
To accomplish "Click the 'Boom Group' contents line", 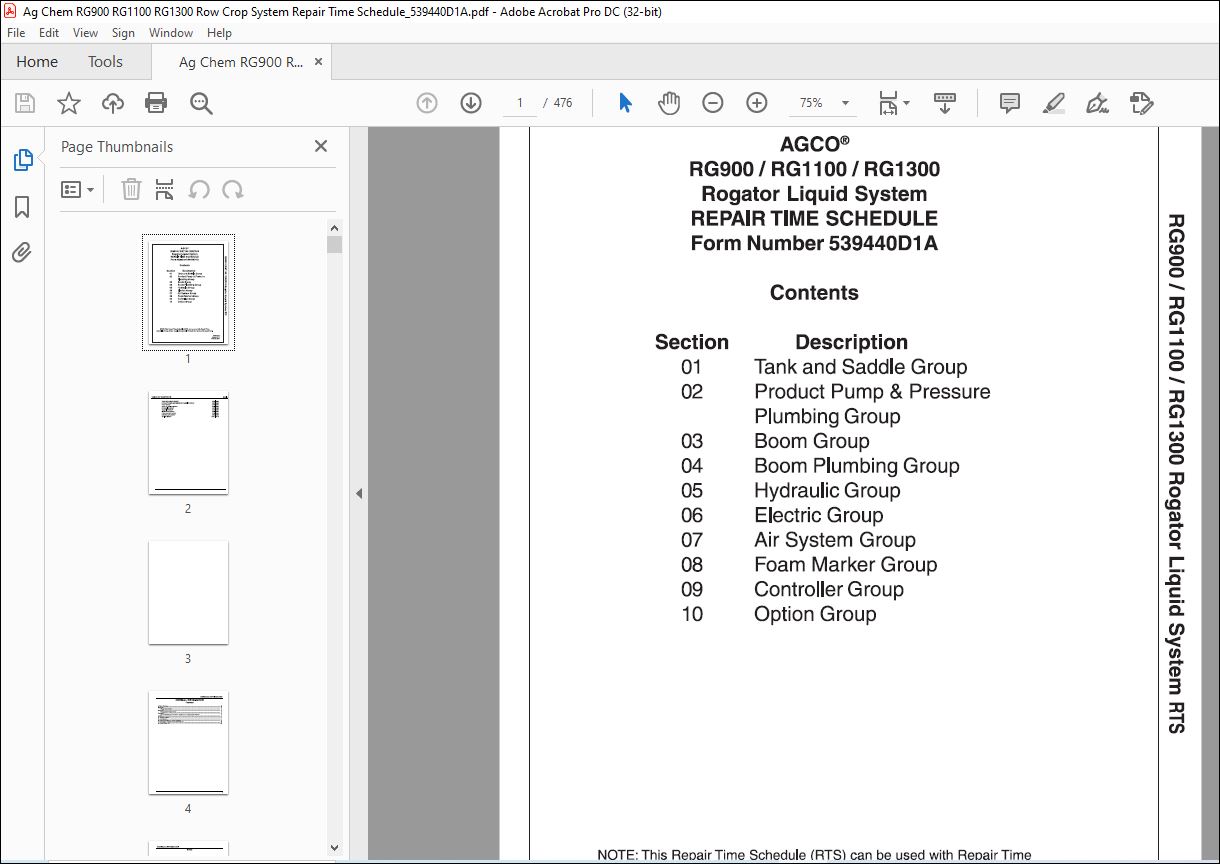I will coord(811,441).
